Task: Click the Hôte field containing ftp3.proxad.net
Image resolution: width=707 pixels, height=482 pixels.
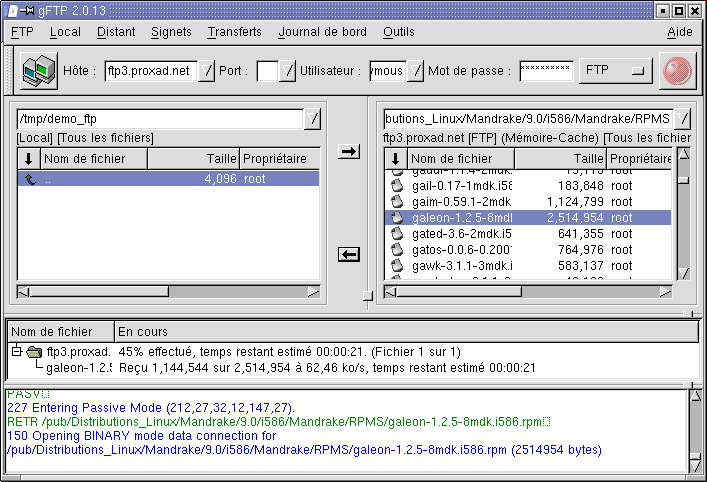Action: tap(151, 71)
